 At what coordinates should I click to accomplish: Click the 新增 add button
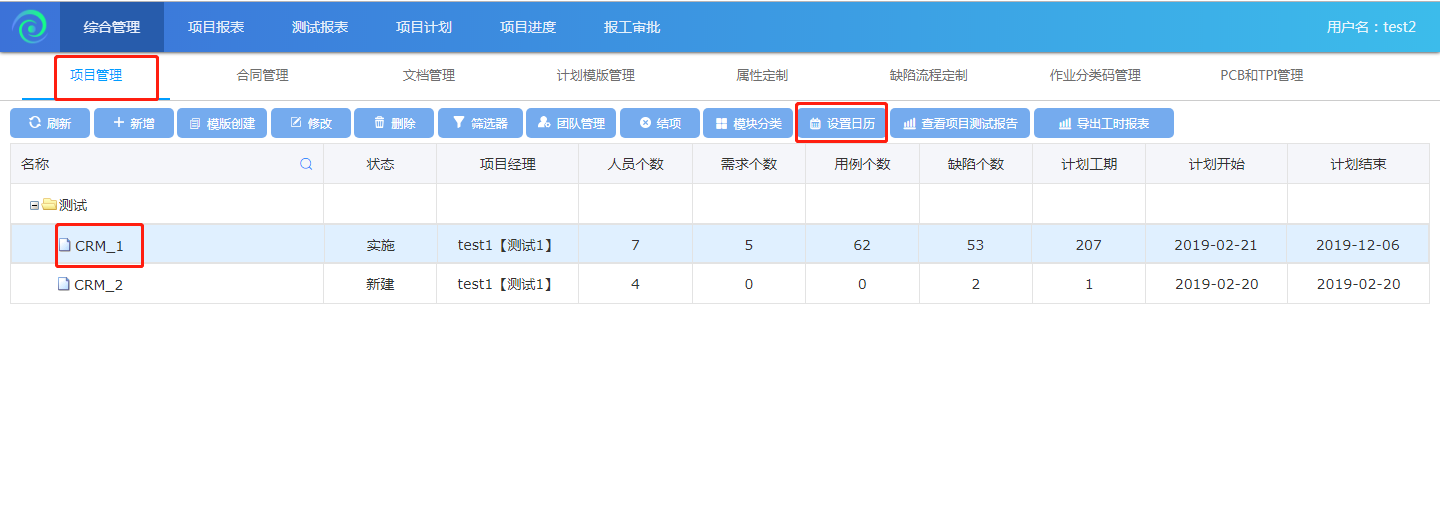pyautogui.click(x=133, y=123)
